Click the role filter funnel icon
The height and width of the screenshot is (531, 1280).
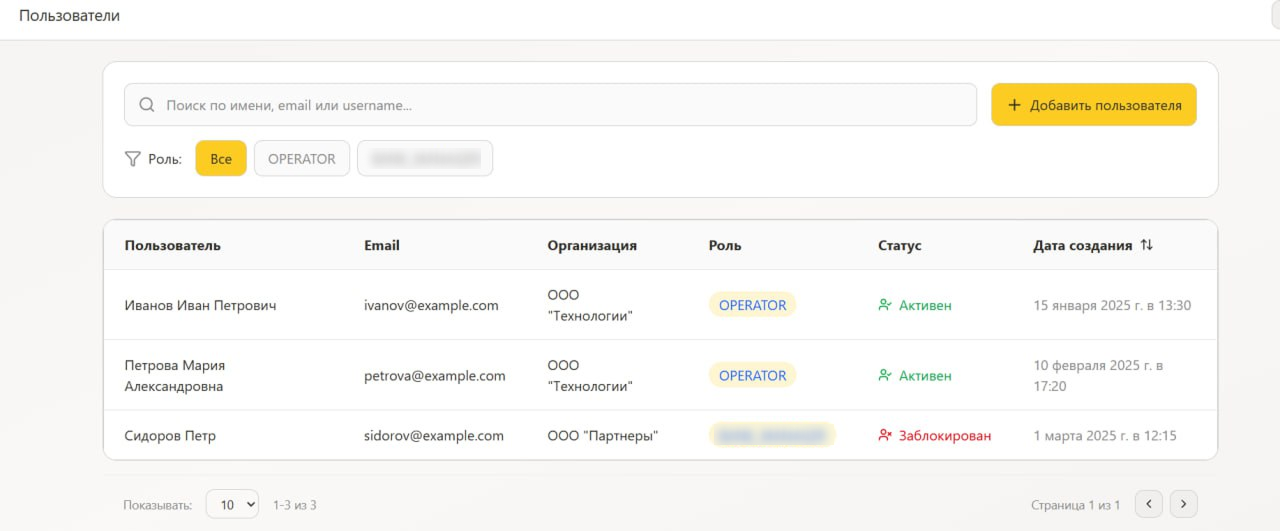pos(132,159)
